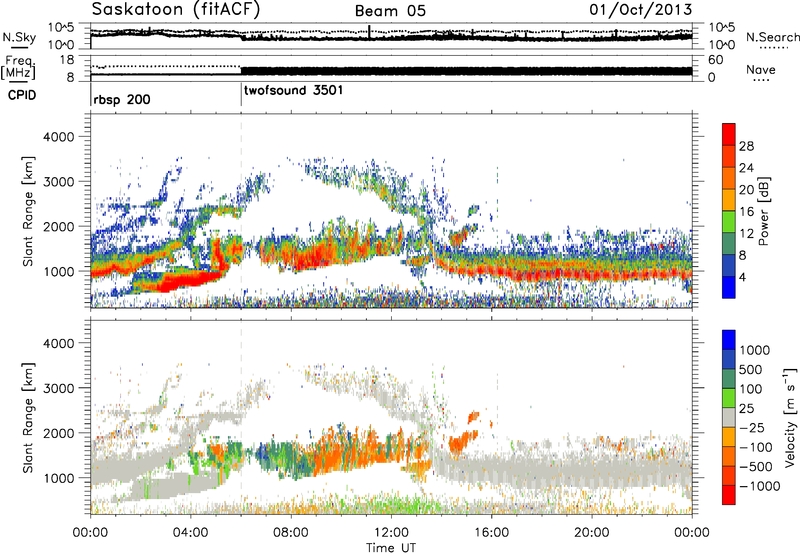Click the '3000' range tick of the Power panel
Screen dimensions: 800x554
click(x=59, y=182)
